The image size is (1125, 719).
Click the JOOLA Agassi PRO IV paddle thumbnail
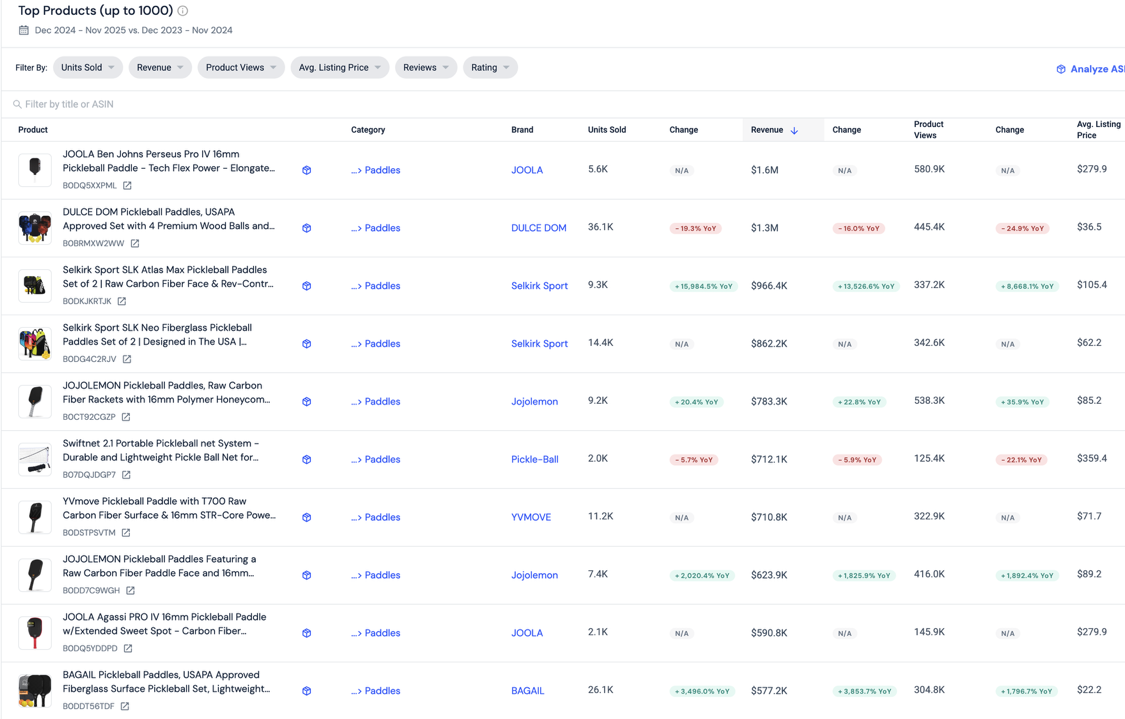point(34,633)
